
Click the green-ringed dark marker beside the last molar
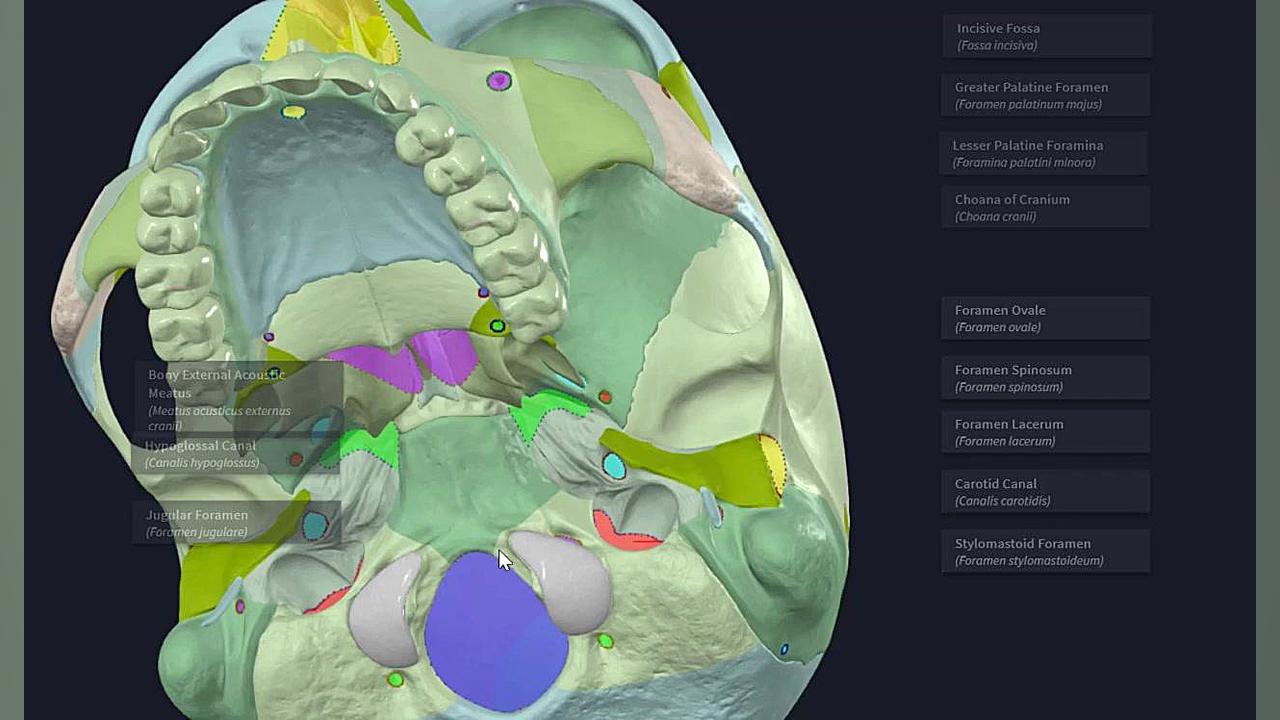[x=497, y=326]
